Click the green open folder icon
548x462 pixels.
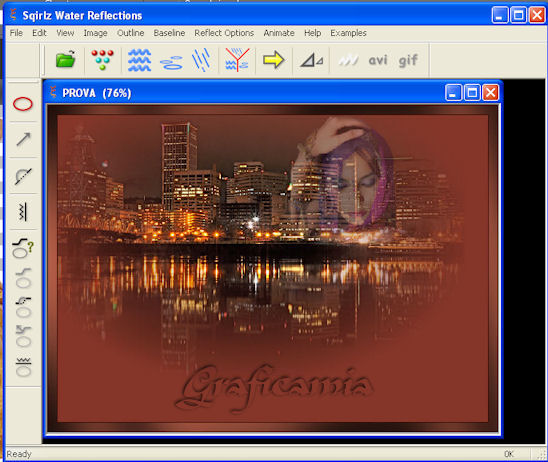coord(66,59)
